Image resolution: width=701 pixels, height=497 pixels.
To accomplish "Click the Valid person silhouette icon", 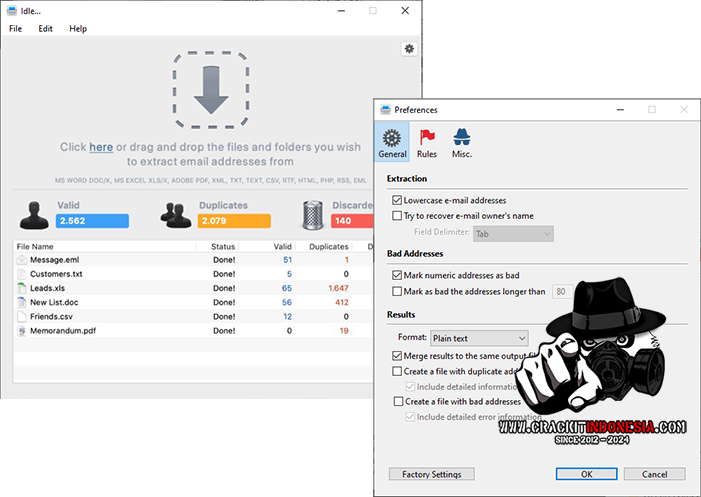I will [x=36, y=214].
